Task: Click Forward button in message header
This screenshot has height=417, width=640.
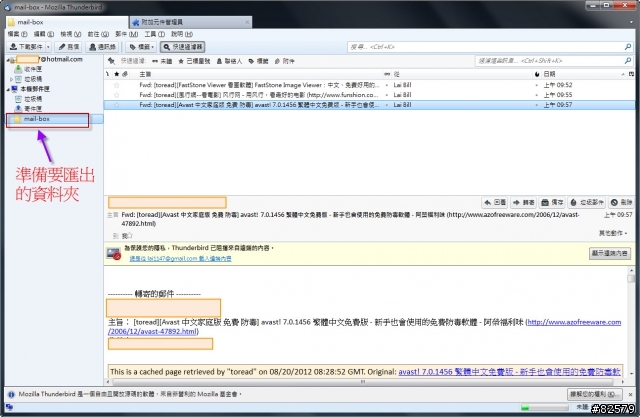Action: tap(524, 202)
